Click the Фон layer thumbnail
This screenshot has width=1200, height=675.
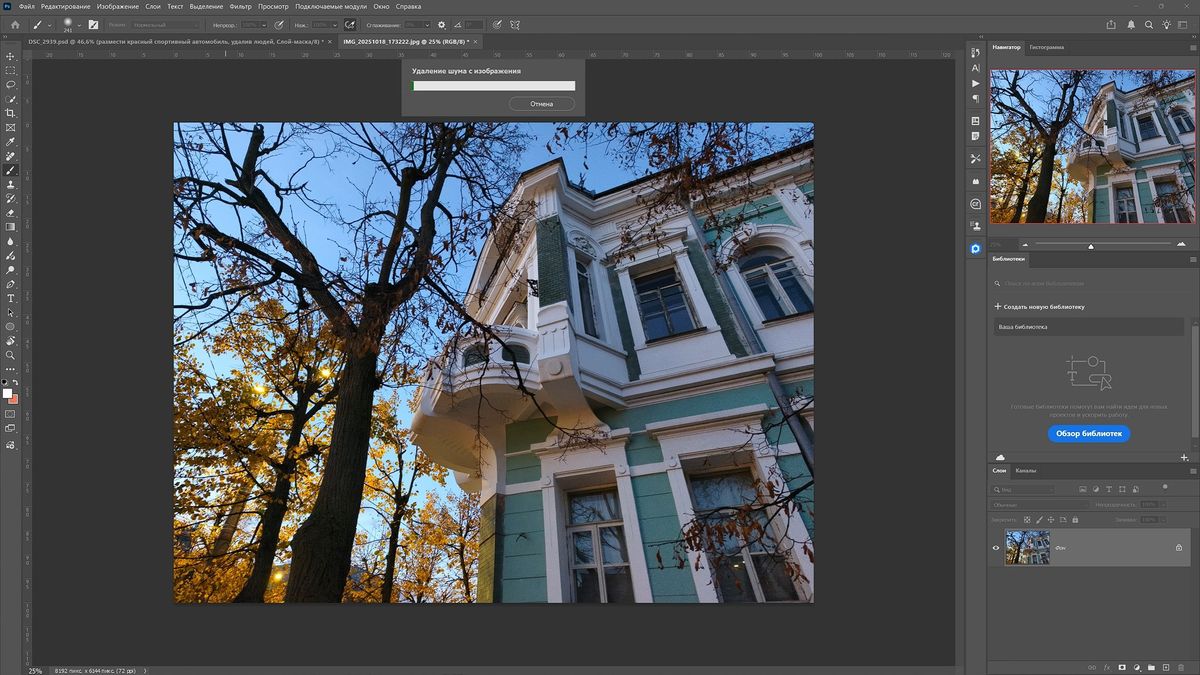(x=1028, y=547)
